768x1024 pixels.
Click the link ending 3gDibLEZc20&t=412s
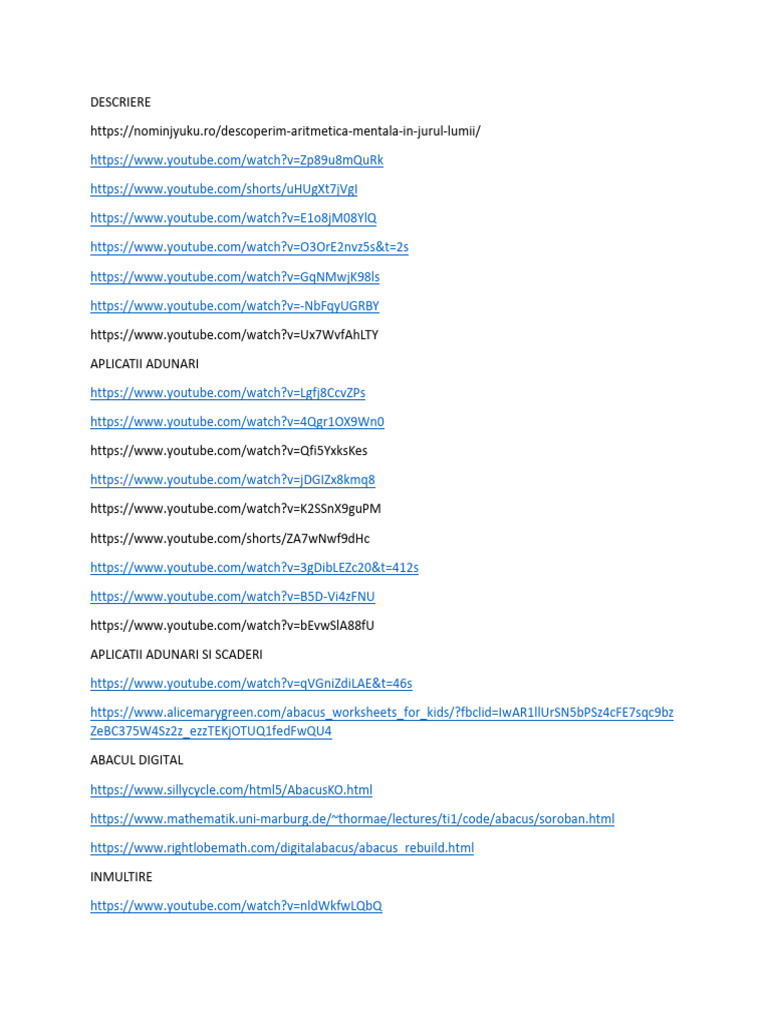(254, 568)
